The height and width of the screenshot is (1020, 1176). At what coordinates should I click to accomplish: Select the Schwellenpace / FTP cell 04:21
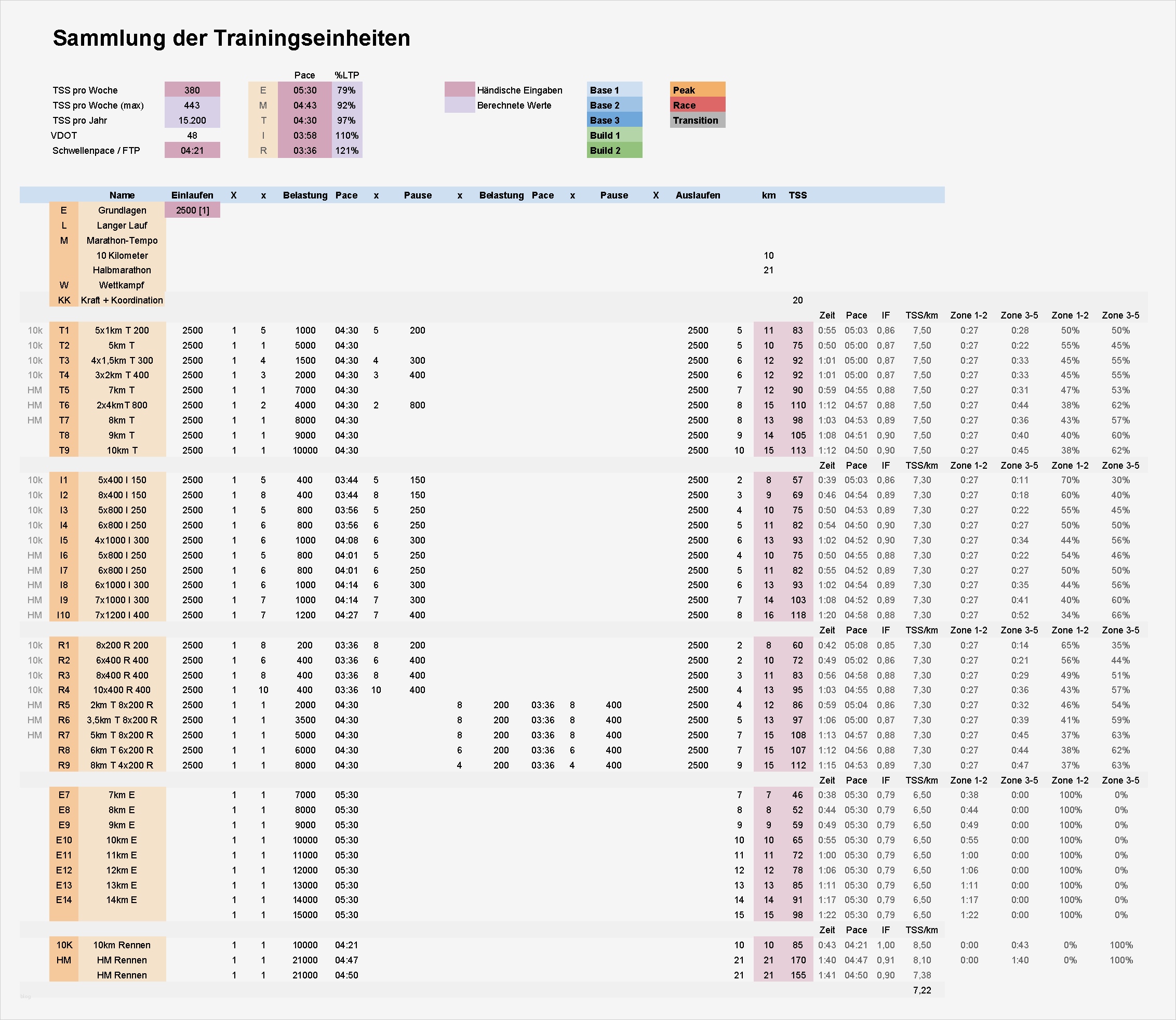[192, 150]
